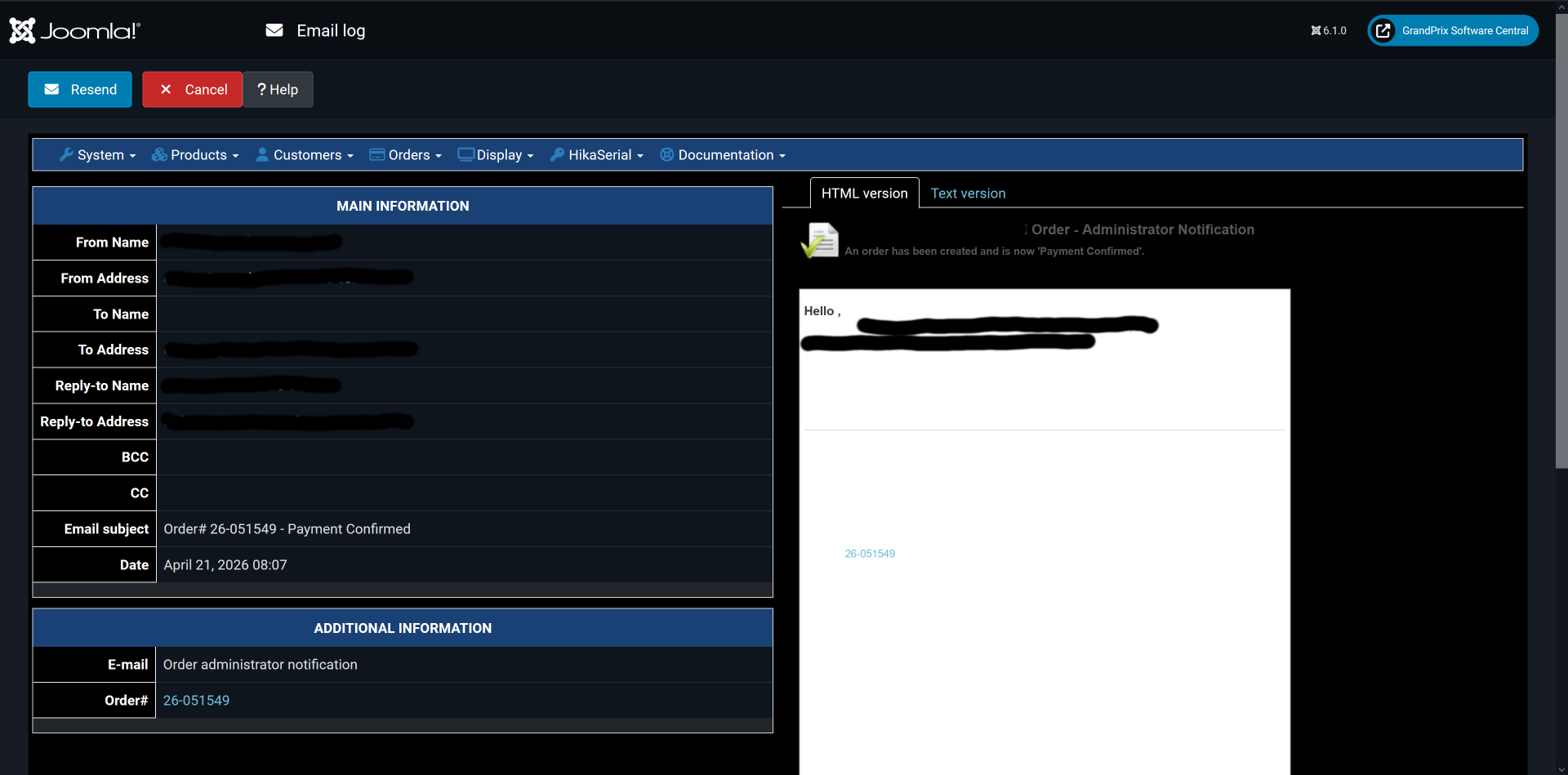Image resolution: width=1568 pixels, height=775 pixels.
Task: Switch to the Text version tab
Action: [968, 194]
